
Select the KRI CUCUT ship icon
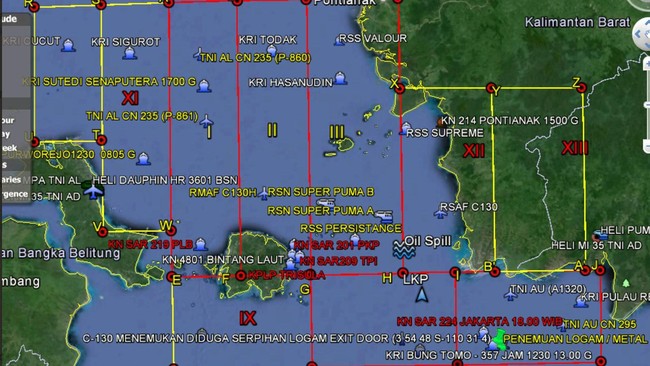click(x=68, y=45)
